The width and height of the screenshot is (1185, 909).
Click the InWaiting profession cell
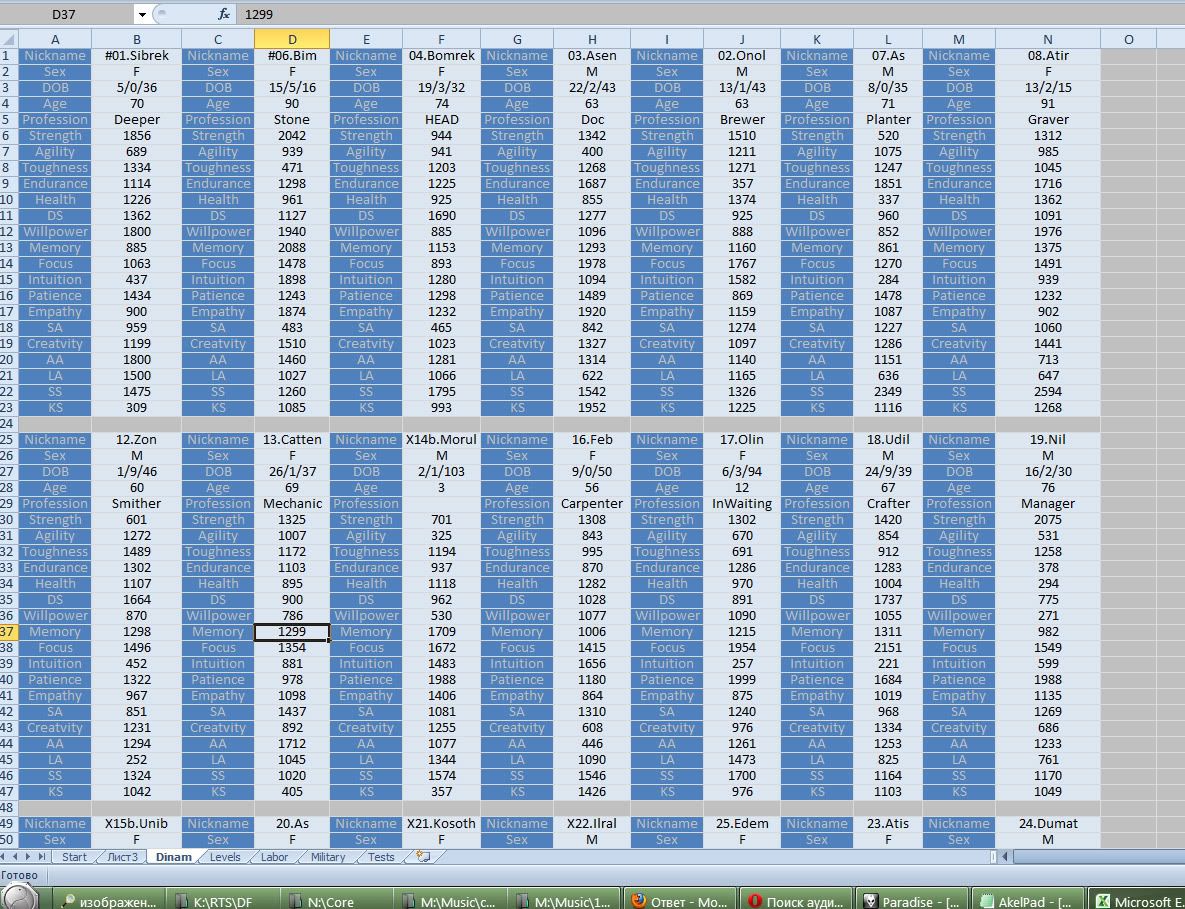(x=742, y=503)
